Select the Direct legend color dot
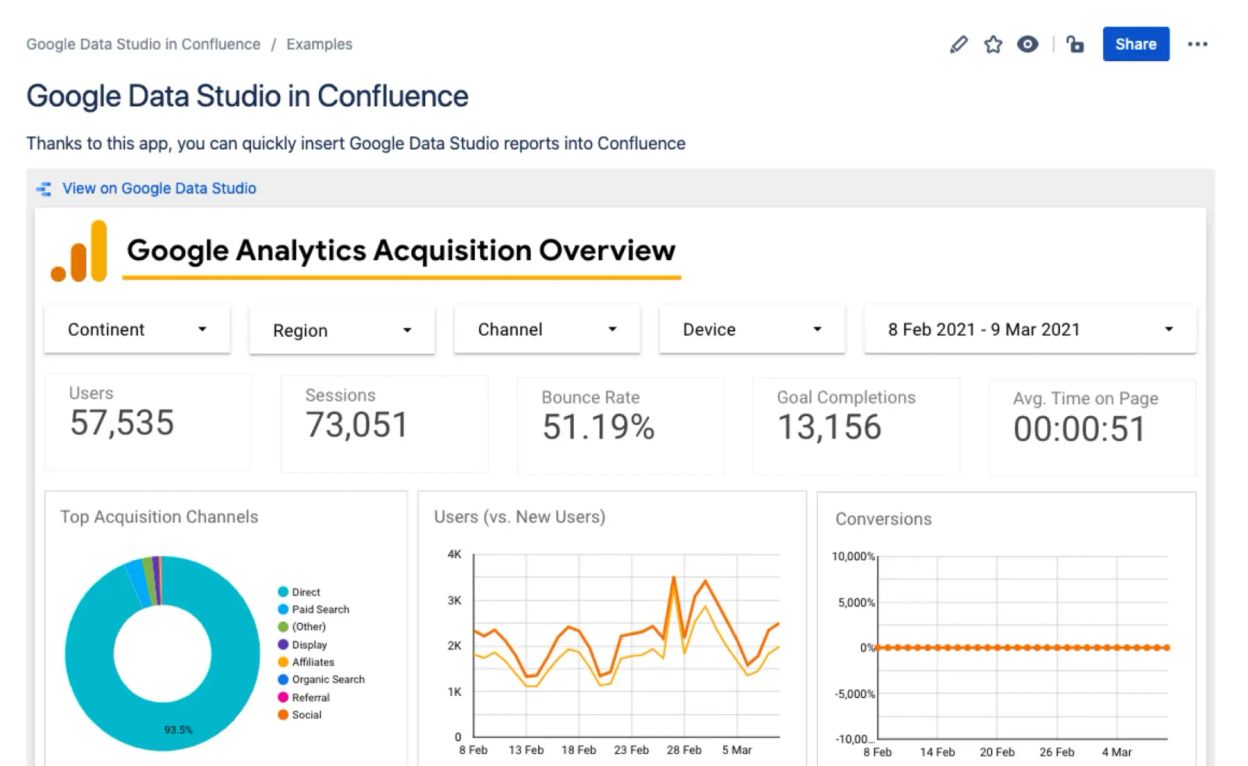Viewport: 1248px width, 766px height. click(283, 592)
